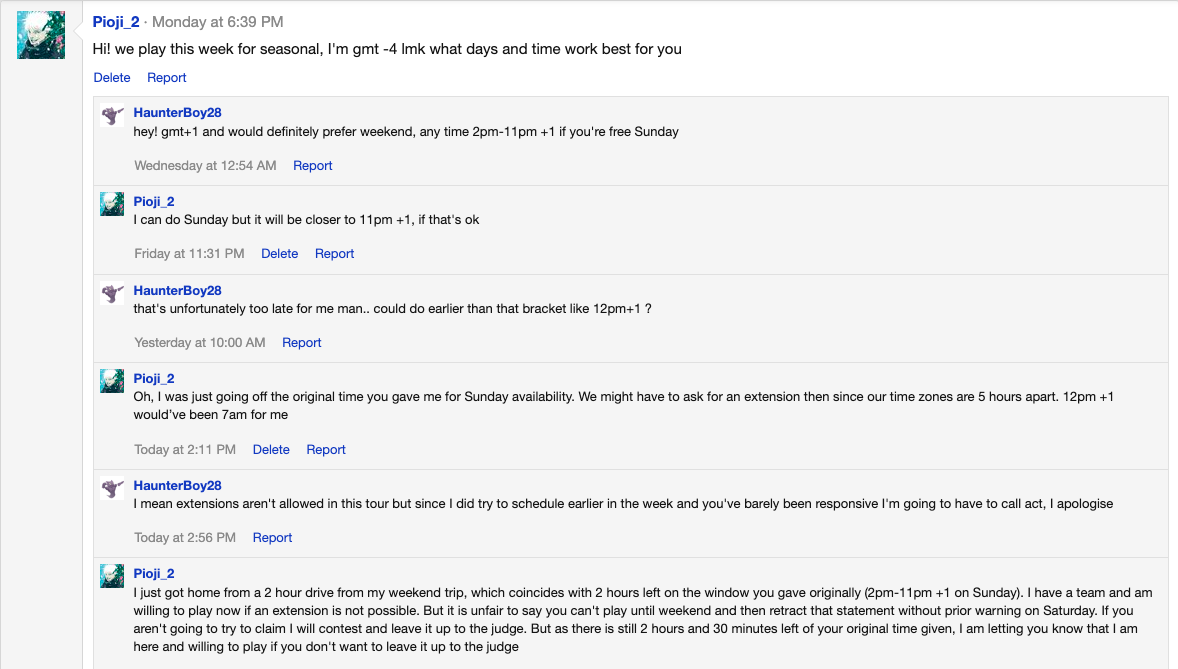This screenshot has width=1178, height=669.
Task: Click Pioji_2's avatar beside the extension reply
Action: pyautogui.click(x=112, y=381)
